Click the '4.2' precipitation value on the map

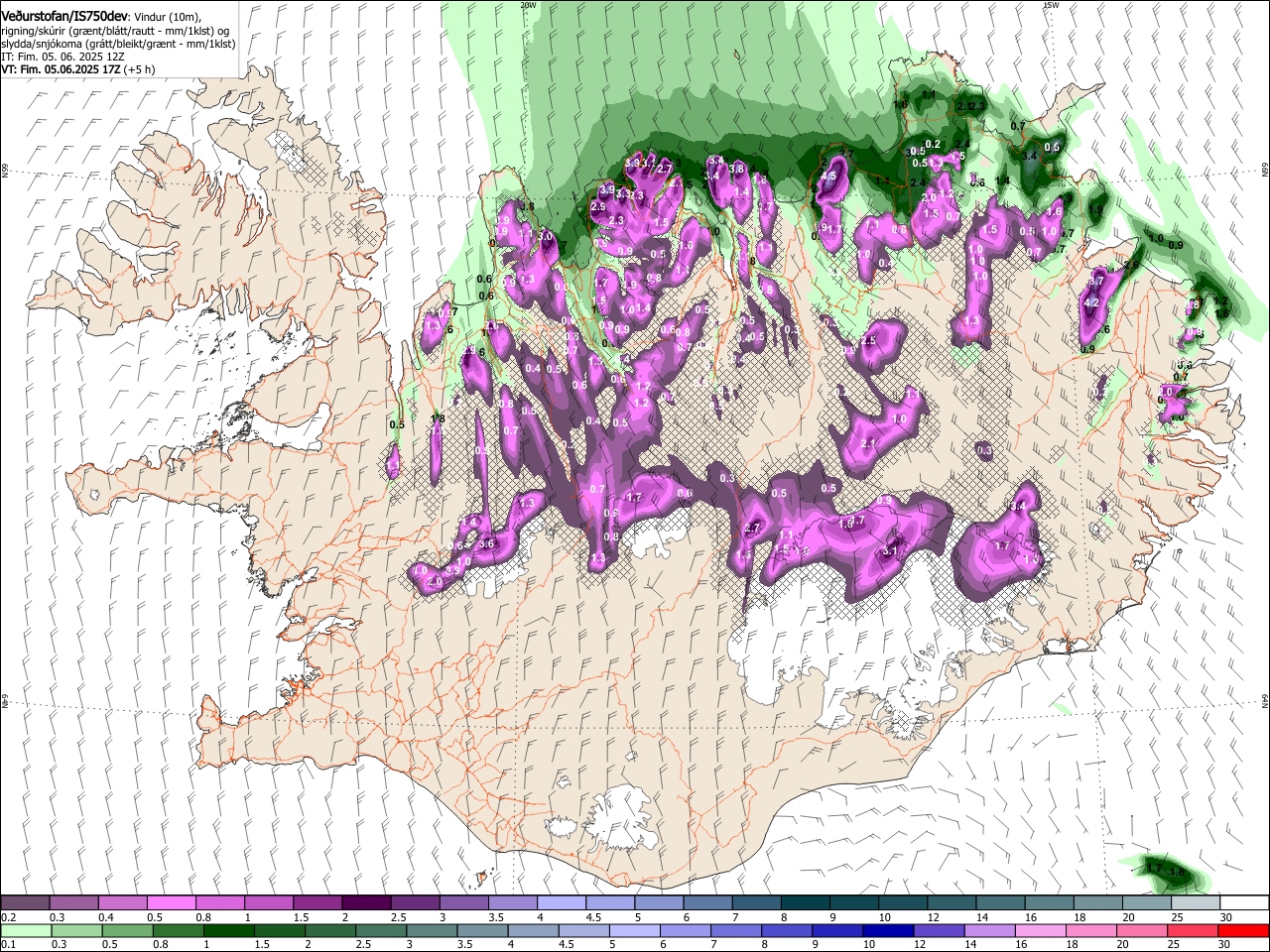click(x=1092, y=303)
